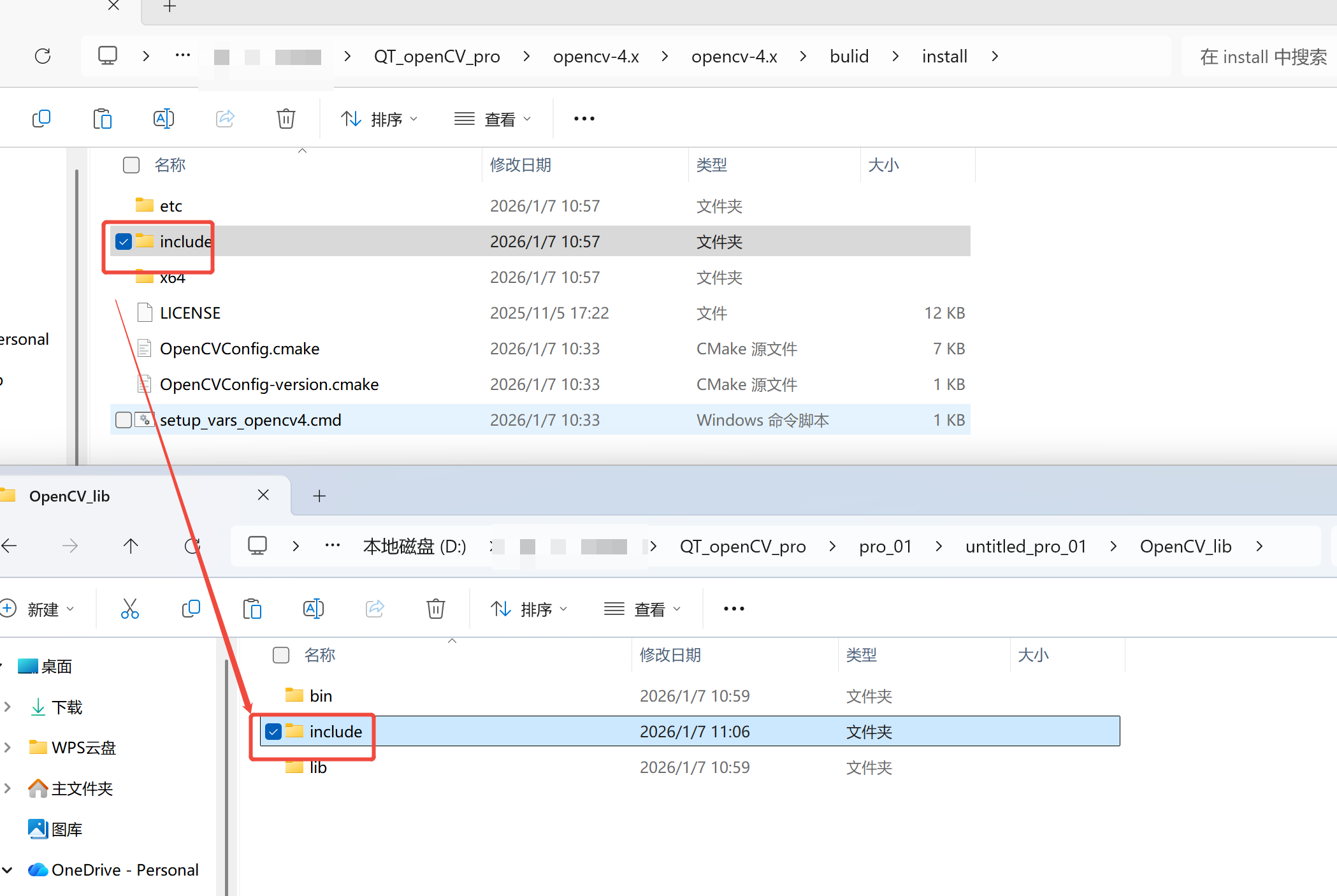Click the up arrow navigation button

(131, 546)
